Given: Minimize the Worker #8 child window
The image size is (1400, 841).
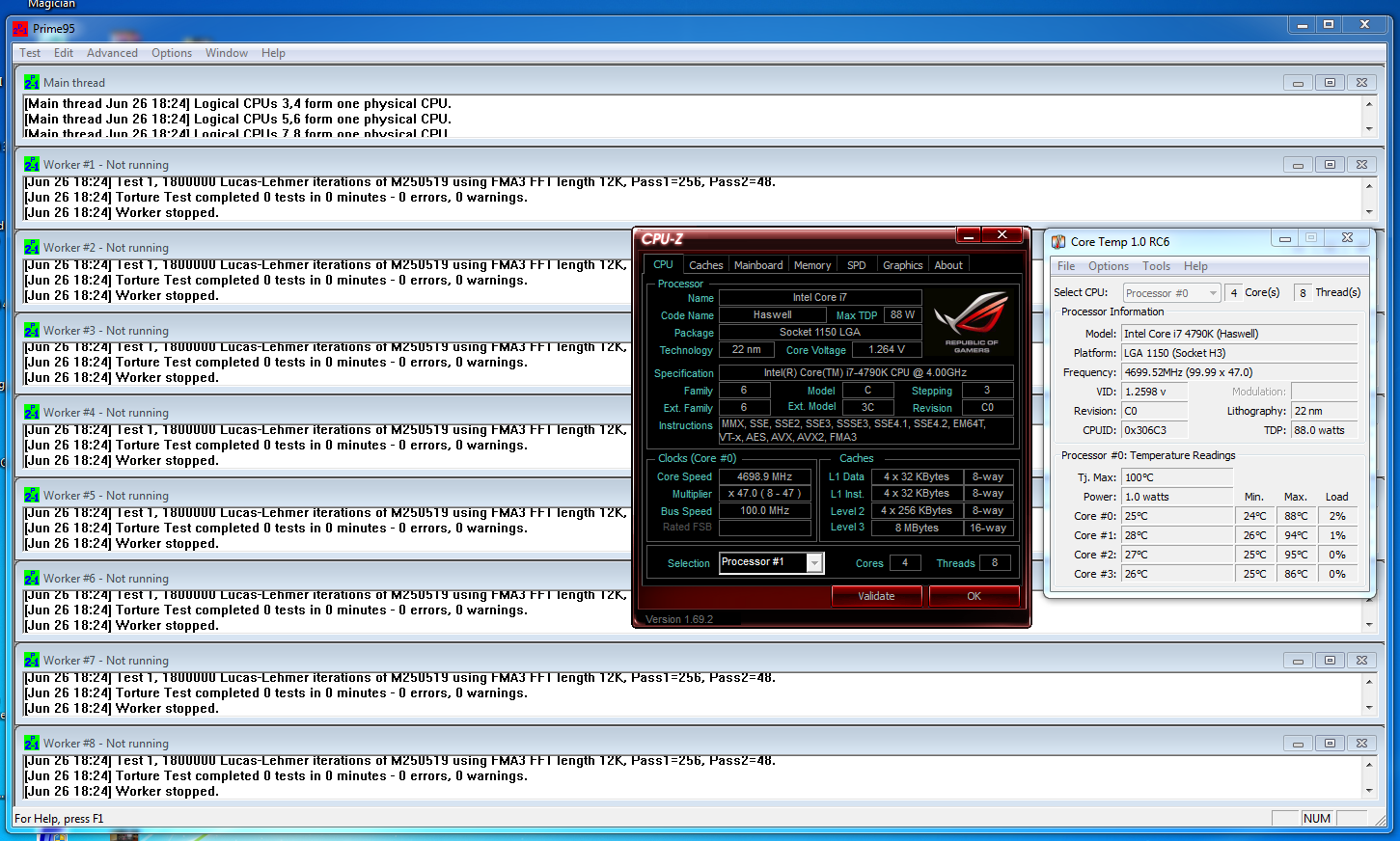Looking at the screenshot, I should click(x=1298, y=744).
